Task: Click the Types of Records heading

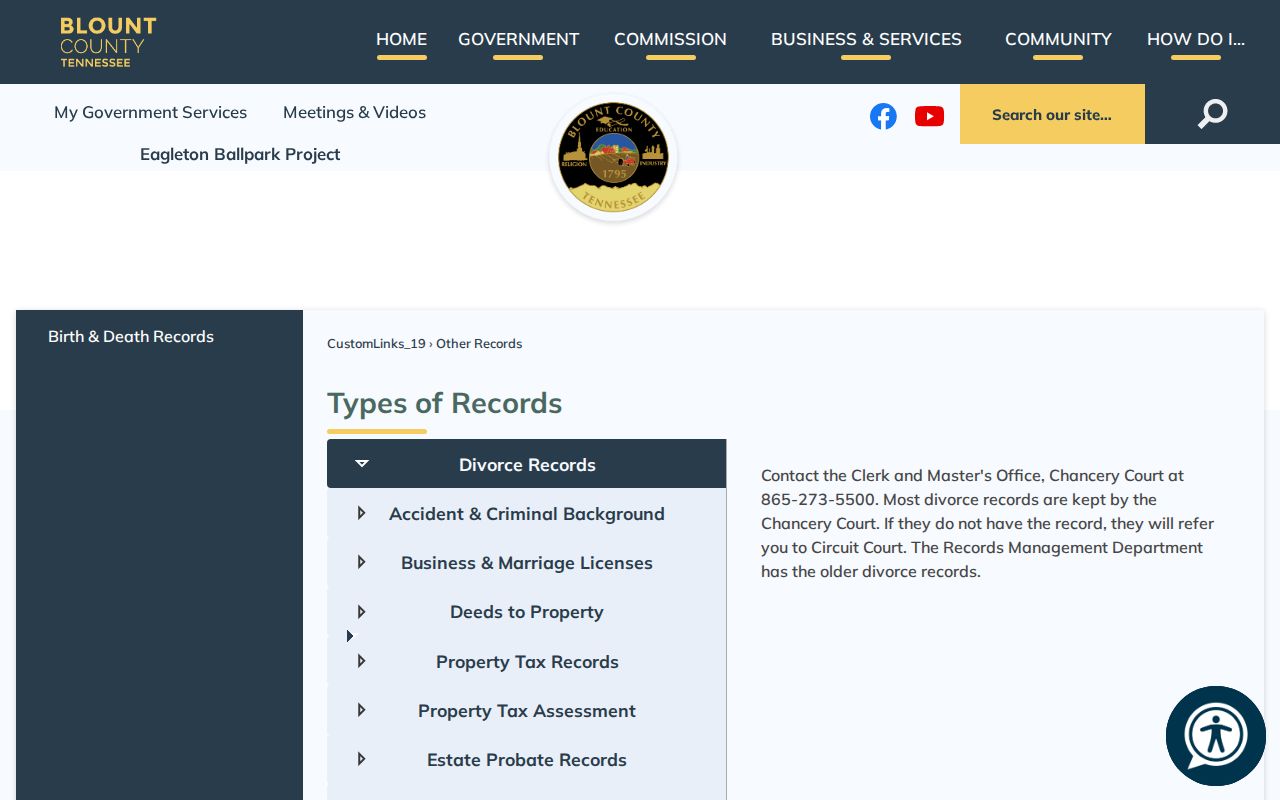Action: [444, 403]
